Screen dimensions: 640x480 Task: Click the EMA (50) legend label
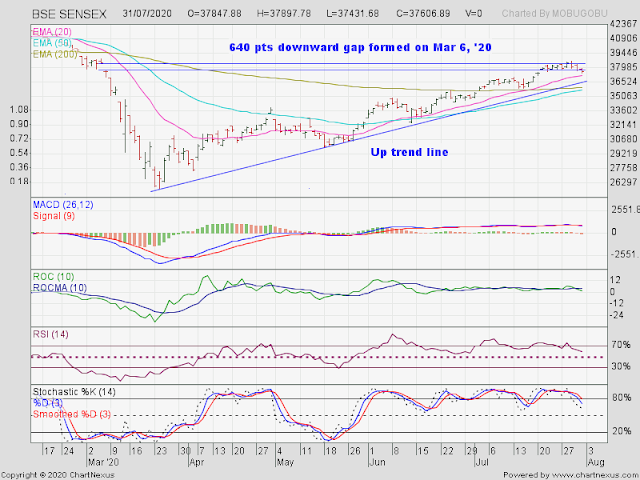click(x=52, y=42)
